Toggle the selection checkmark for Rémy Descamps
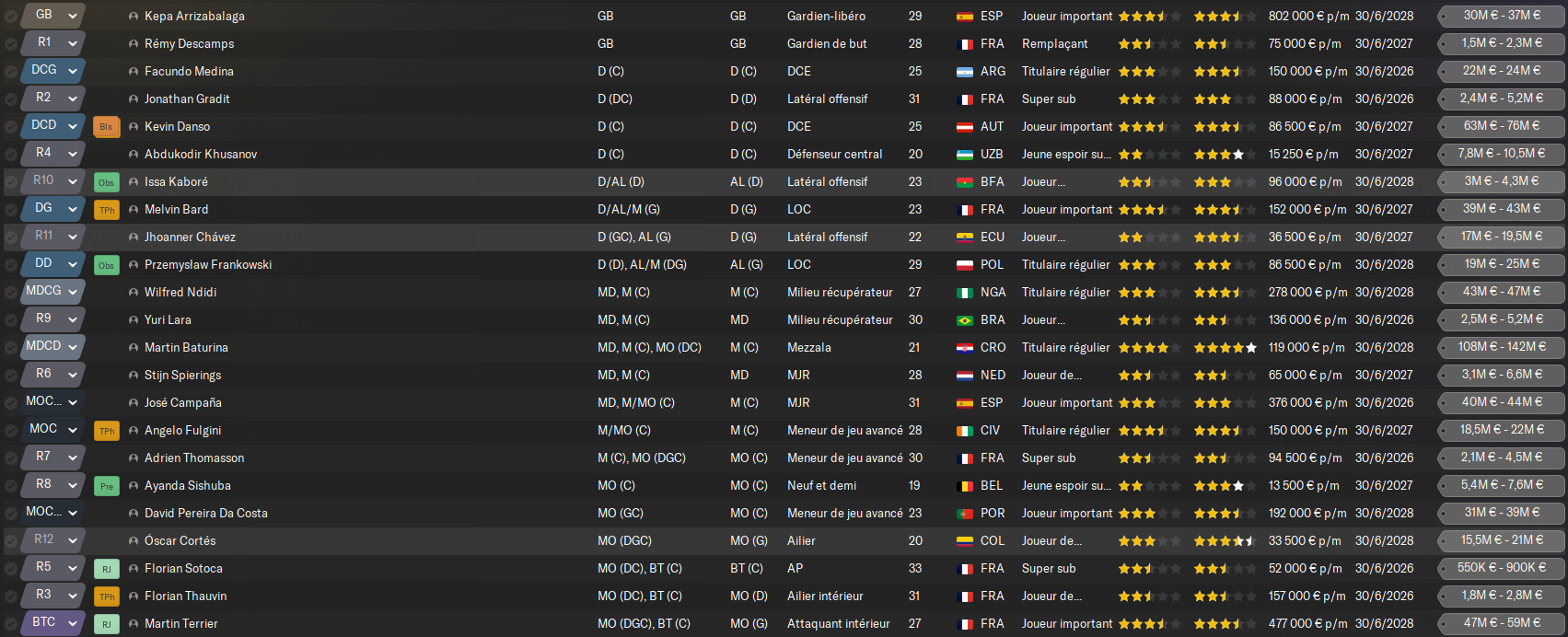The height and width of the screenshot is (637, 1568). pos(10,44)
